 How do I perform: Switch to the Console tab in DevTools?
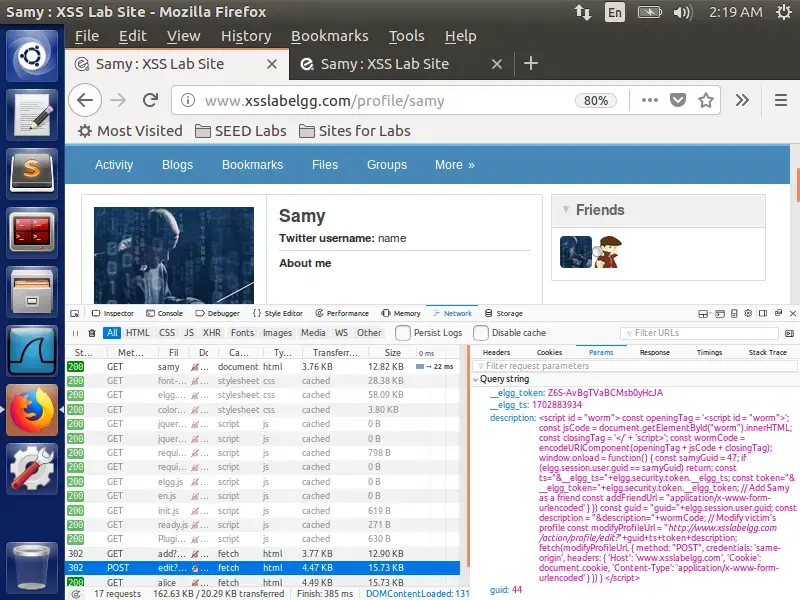pos(164,313)
